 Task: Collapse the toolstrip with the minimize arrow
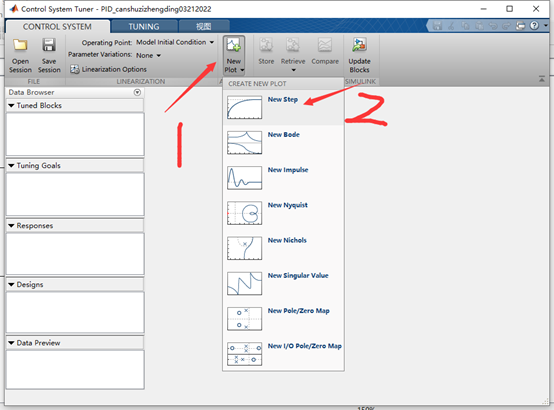coord(542,79)
